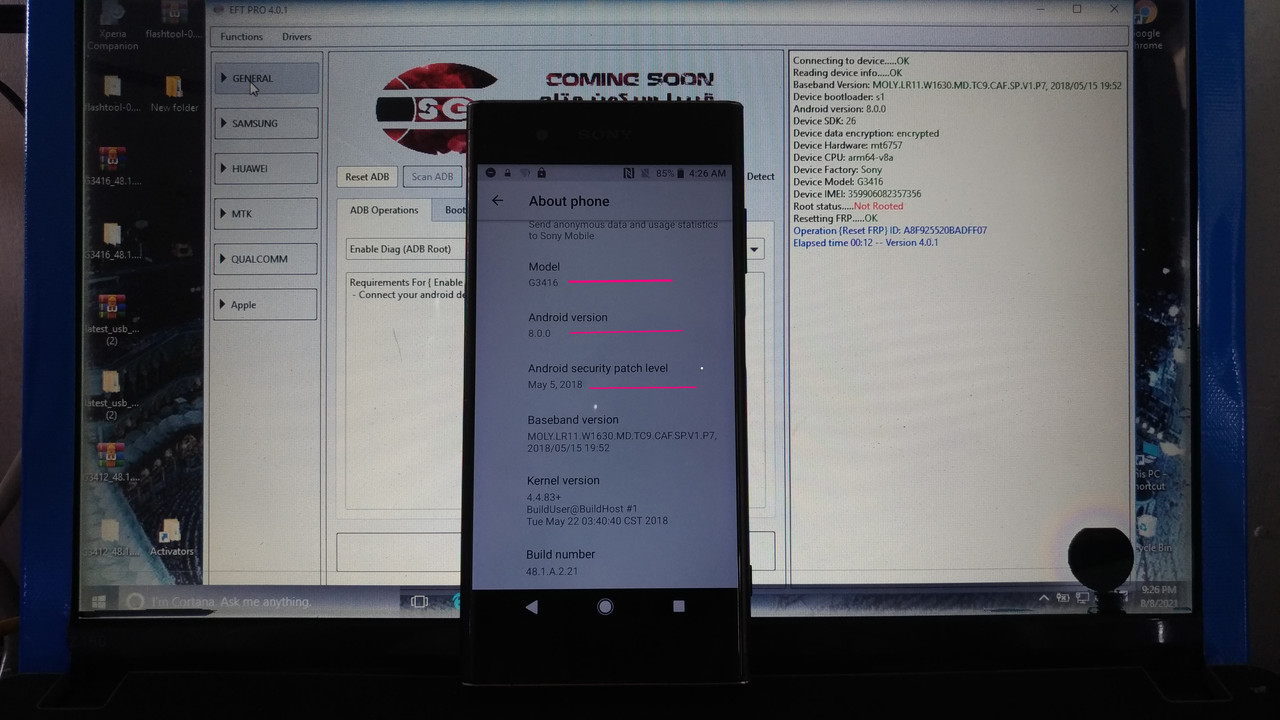
Task: Click the Elapsed time 00:12 log line
Action: click(866, 242)
